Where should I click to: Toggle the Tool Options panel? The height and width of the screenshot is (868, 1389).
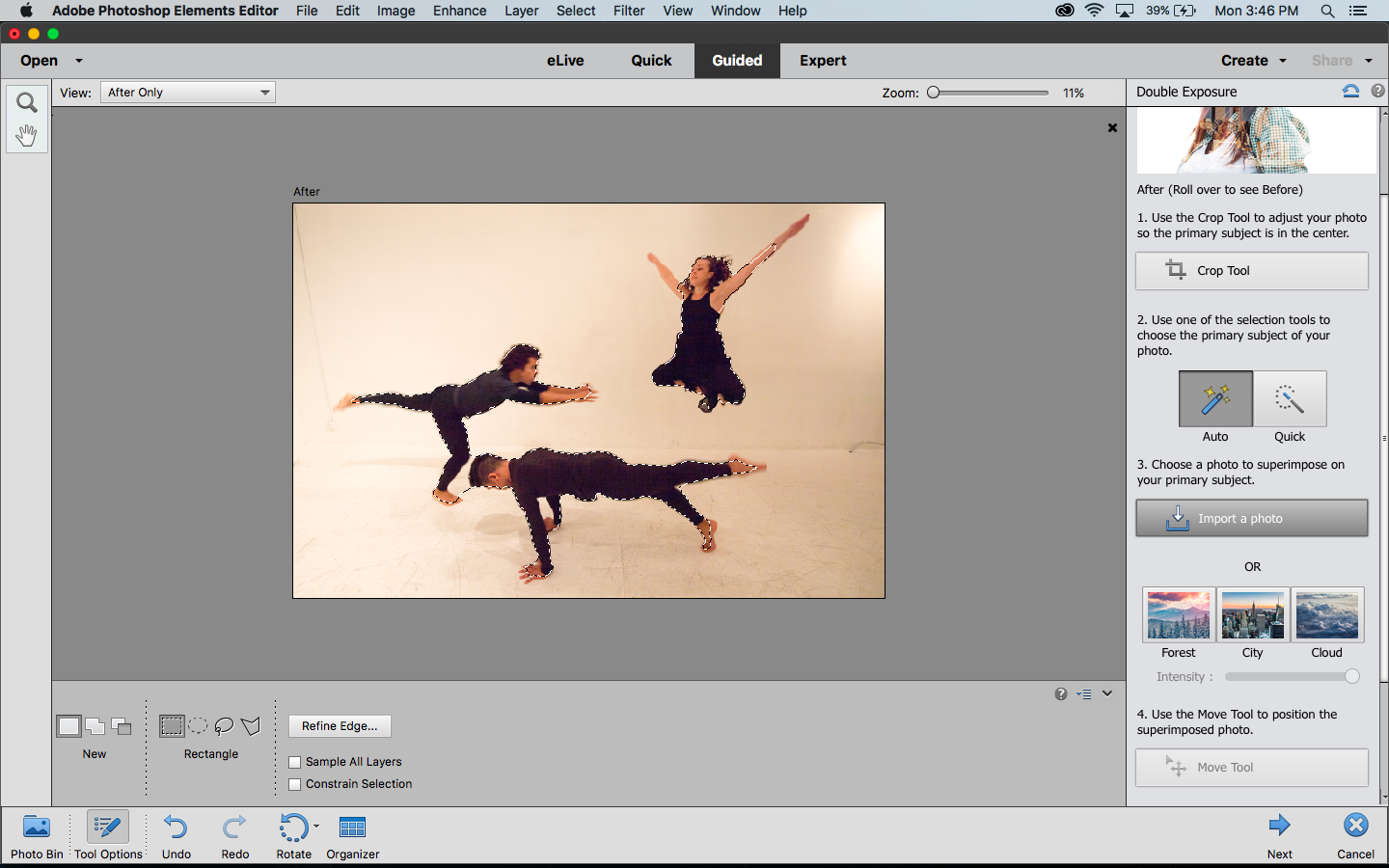pos(108,827)
